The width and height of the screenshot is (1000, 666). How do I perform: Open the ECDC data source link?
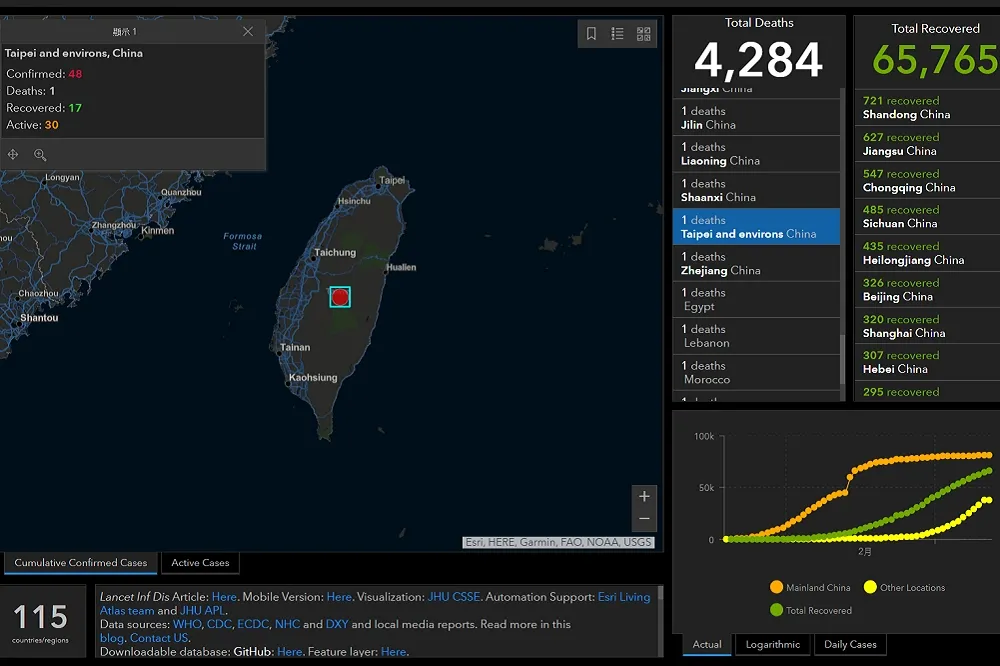point(253,624)
